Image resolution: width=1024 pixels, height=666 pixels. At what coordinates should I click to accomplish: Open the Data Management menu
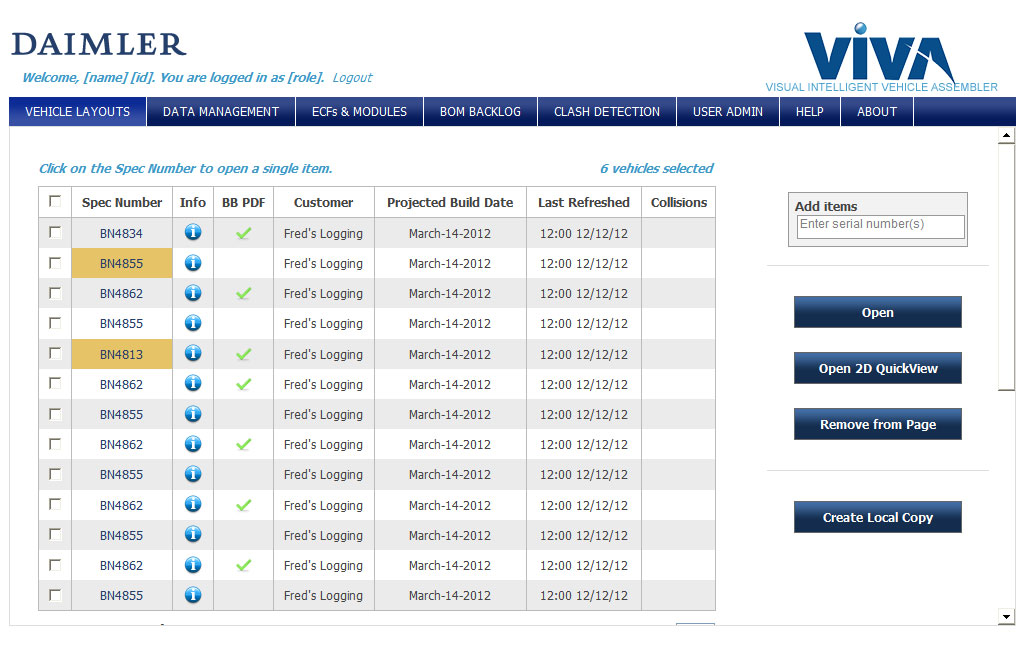coord(221,112)
